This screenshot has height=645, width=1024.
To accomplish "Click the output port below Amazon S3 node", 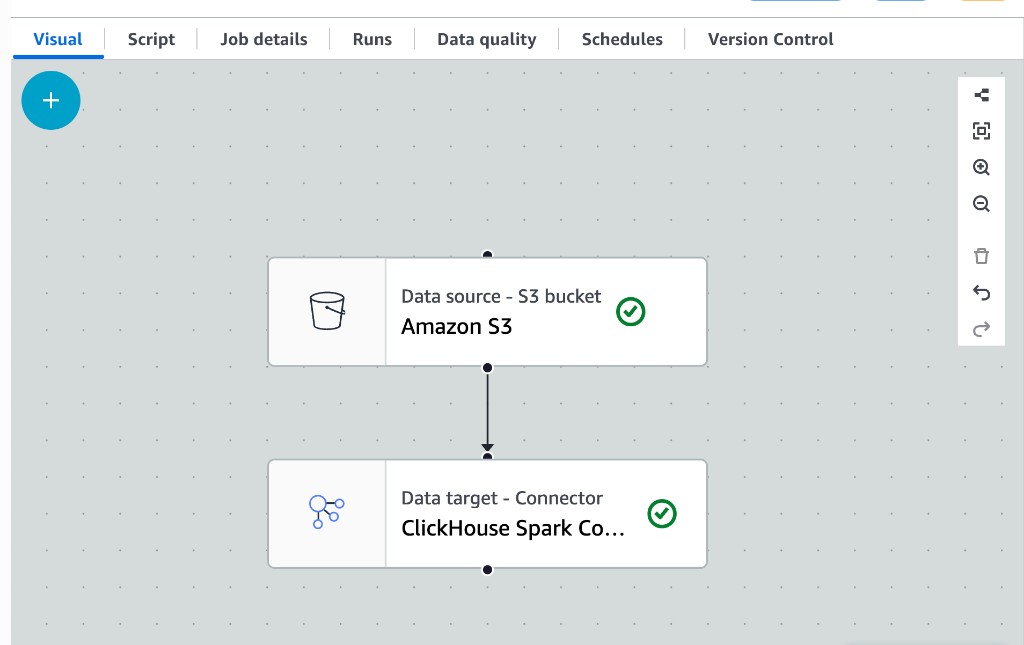I will [x=487, y=368].
